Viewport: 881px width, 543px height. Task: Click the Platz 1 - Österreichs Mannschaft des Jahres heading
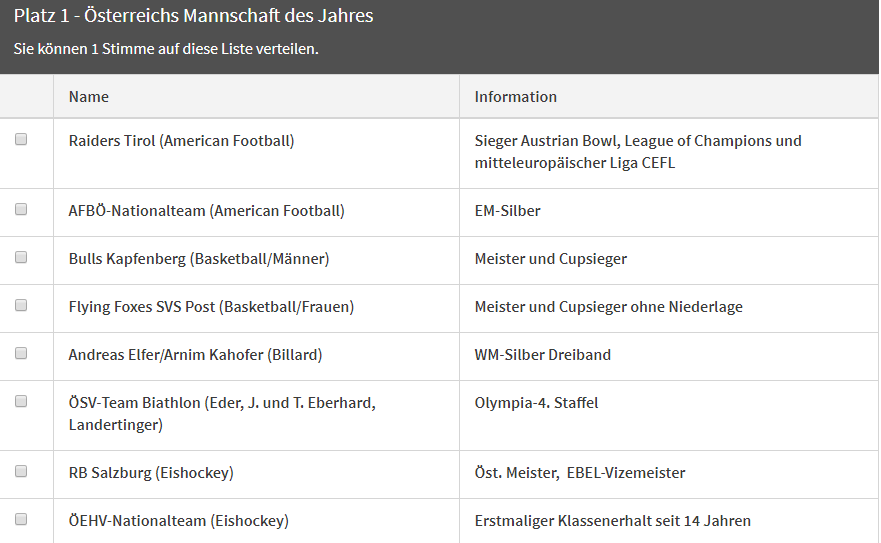(x=193, y=16)
